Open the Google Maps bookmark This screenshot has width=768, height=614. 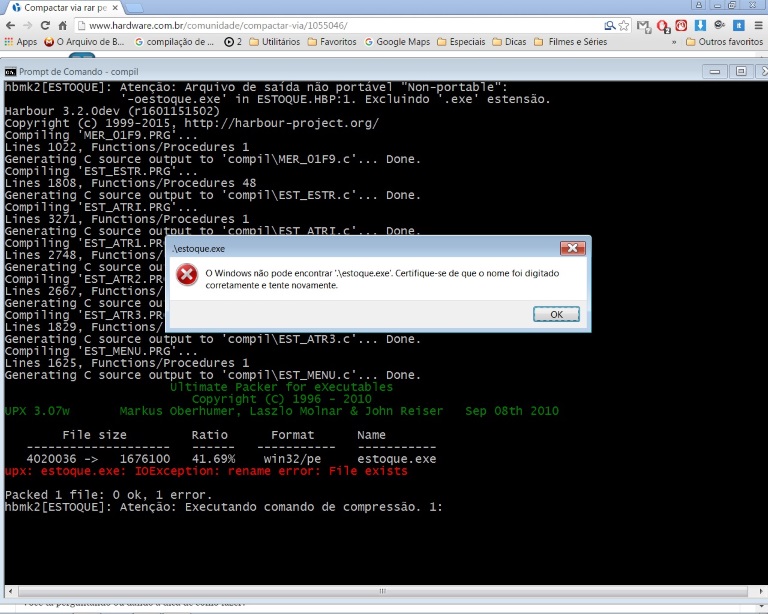pyautogui.click(x=397, y=42)
